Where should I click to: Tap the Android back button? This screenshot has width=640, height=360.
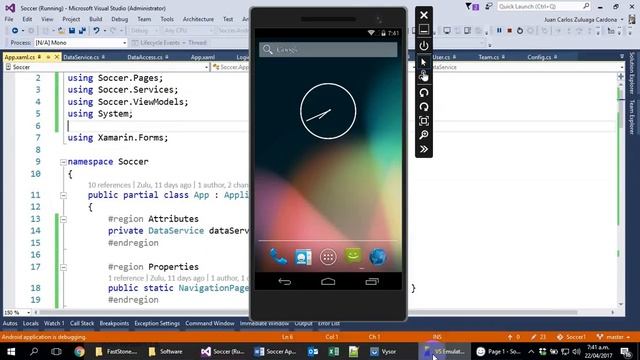tap(284, 281)
